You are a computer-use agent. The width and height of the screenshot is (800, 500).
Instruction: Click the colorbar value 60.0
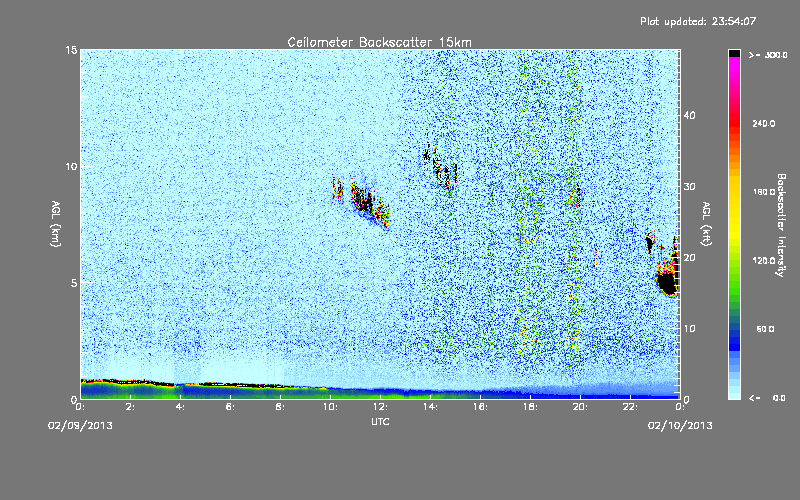pos(765,329)
